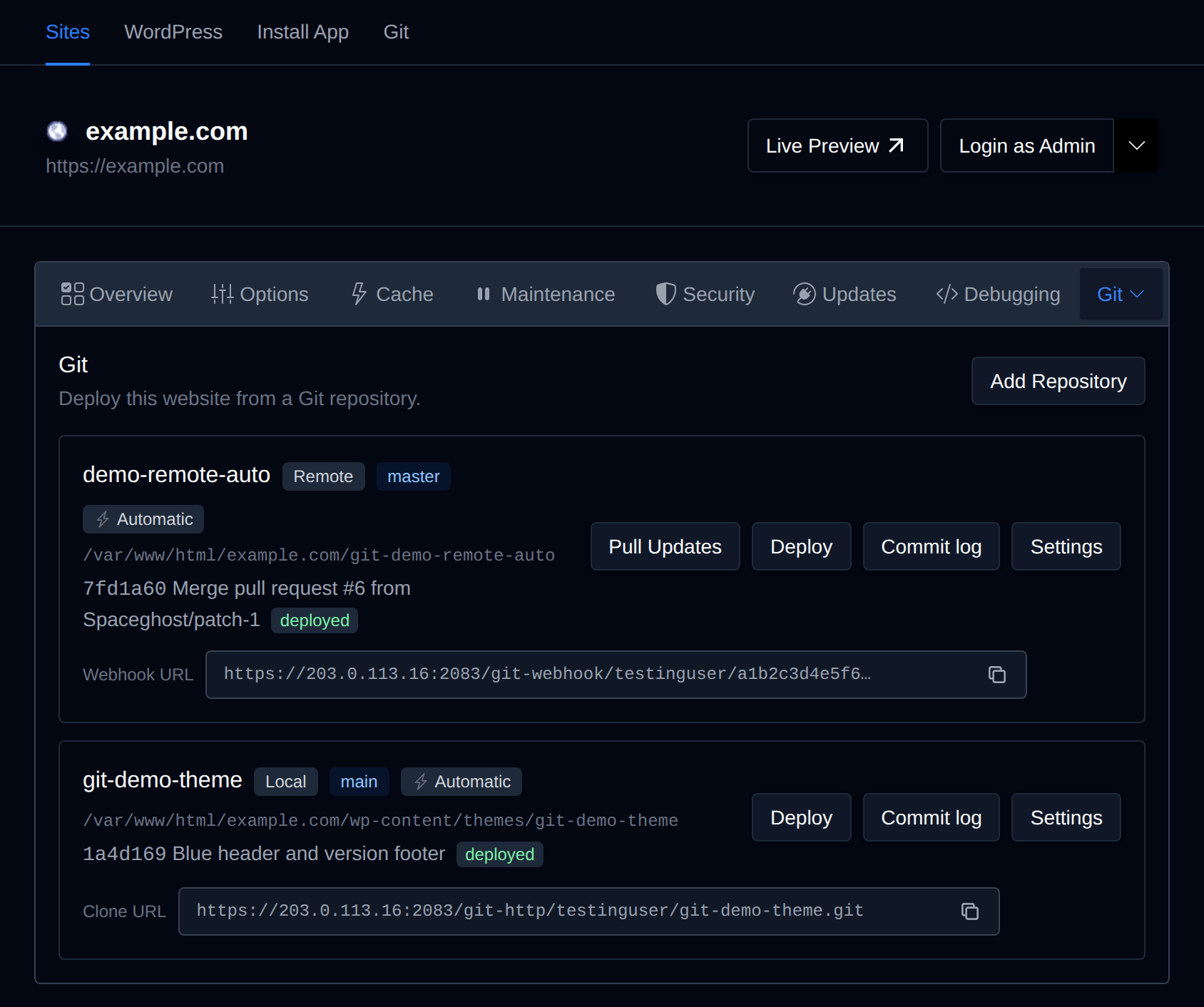
Task: Click the Automatic badge on git-demo-theme
Action: click(x=461, y=782)
